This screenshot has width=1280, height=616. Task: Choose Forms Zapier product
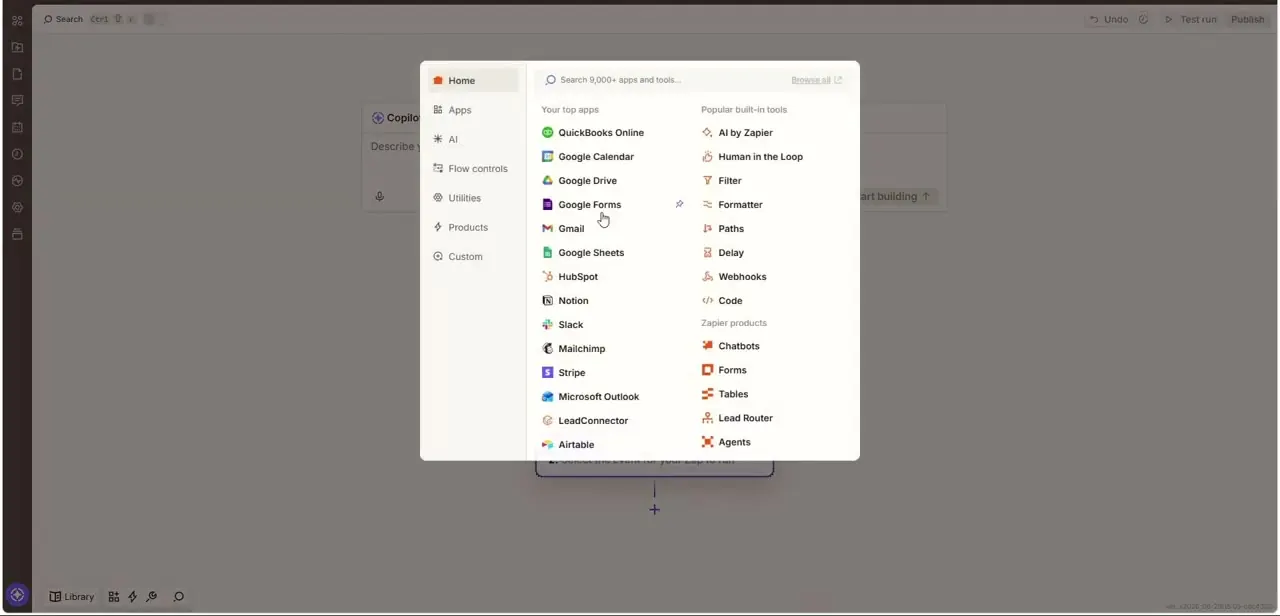coord(724,370)
